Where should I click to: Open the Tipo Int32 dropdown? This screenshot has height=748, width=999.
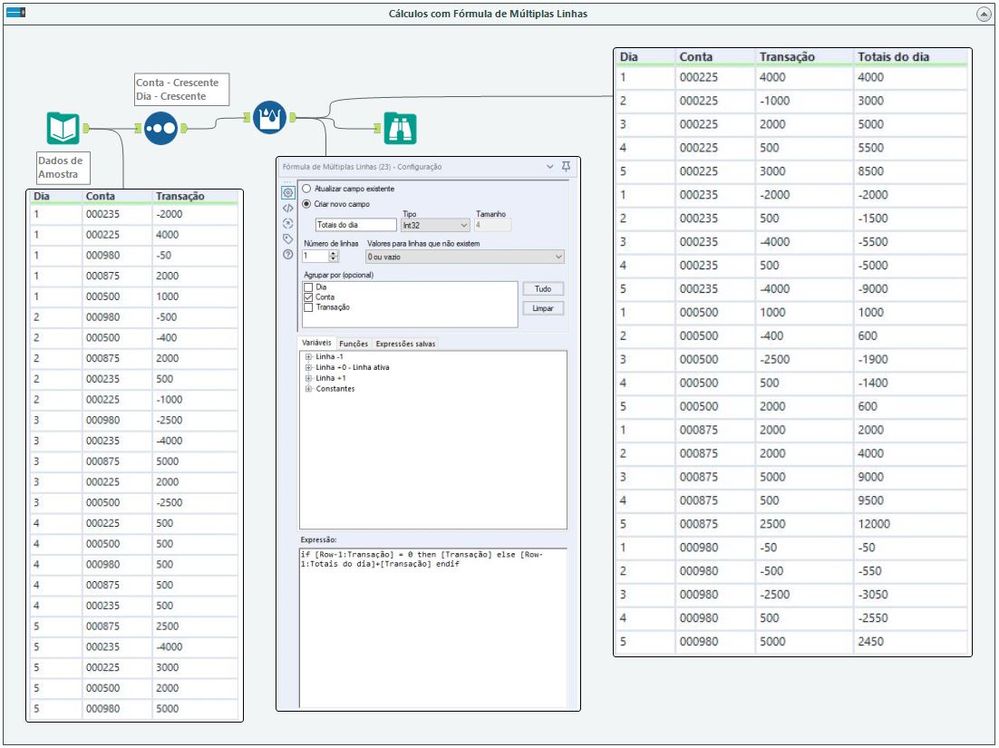pos(434,226)
